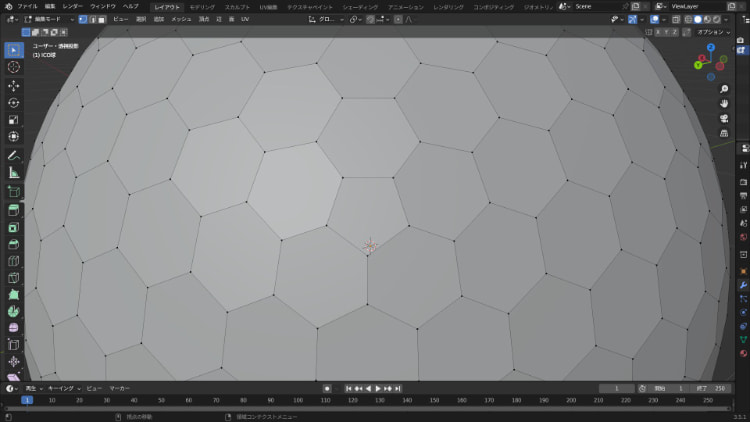Toggle X axis mirror button
Viewport: 750px width, 422px height.
coord(658,32)
